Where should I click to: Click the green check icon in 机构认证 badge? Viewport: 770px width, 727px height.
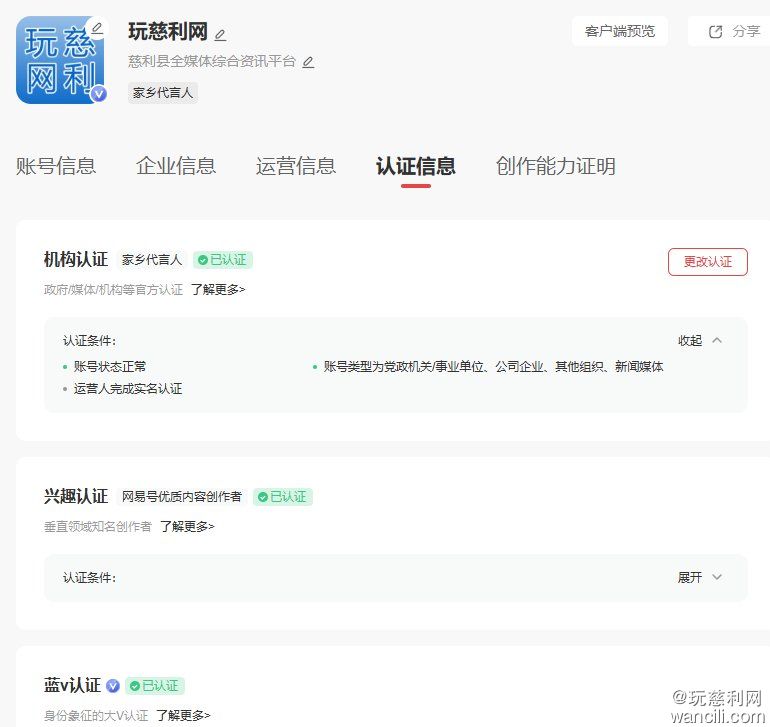pyautogui.click(x=202, y=260)
